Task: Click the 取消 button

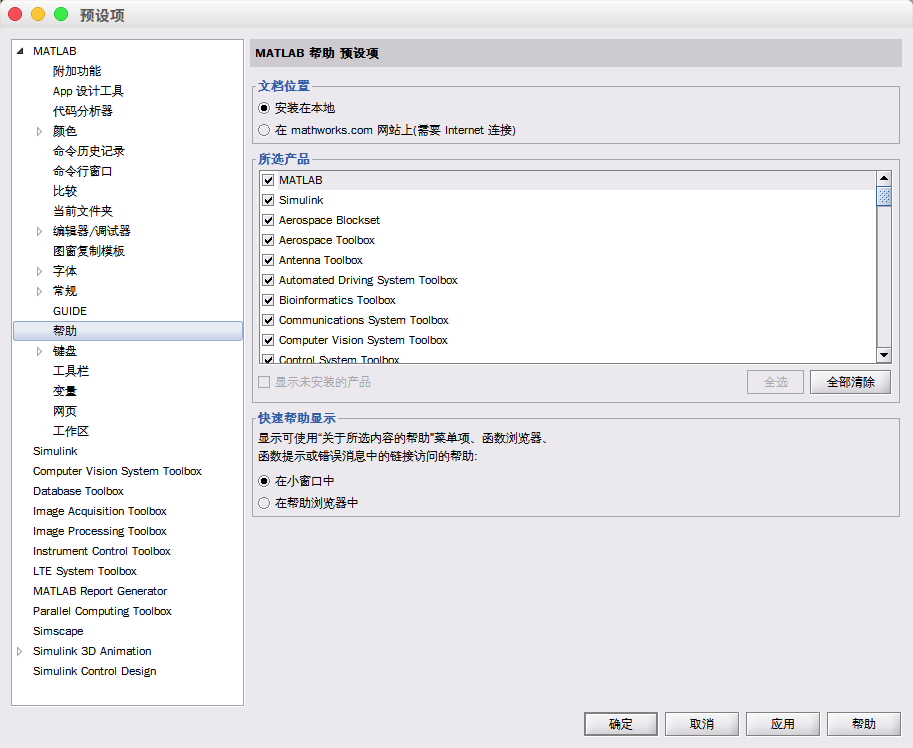Action: coord(702,724)
